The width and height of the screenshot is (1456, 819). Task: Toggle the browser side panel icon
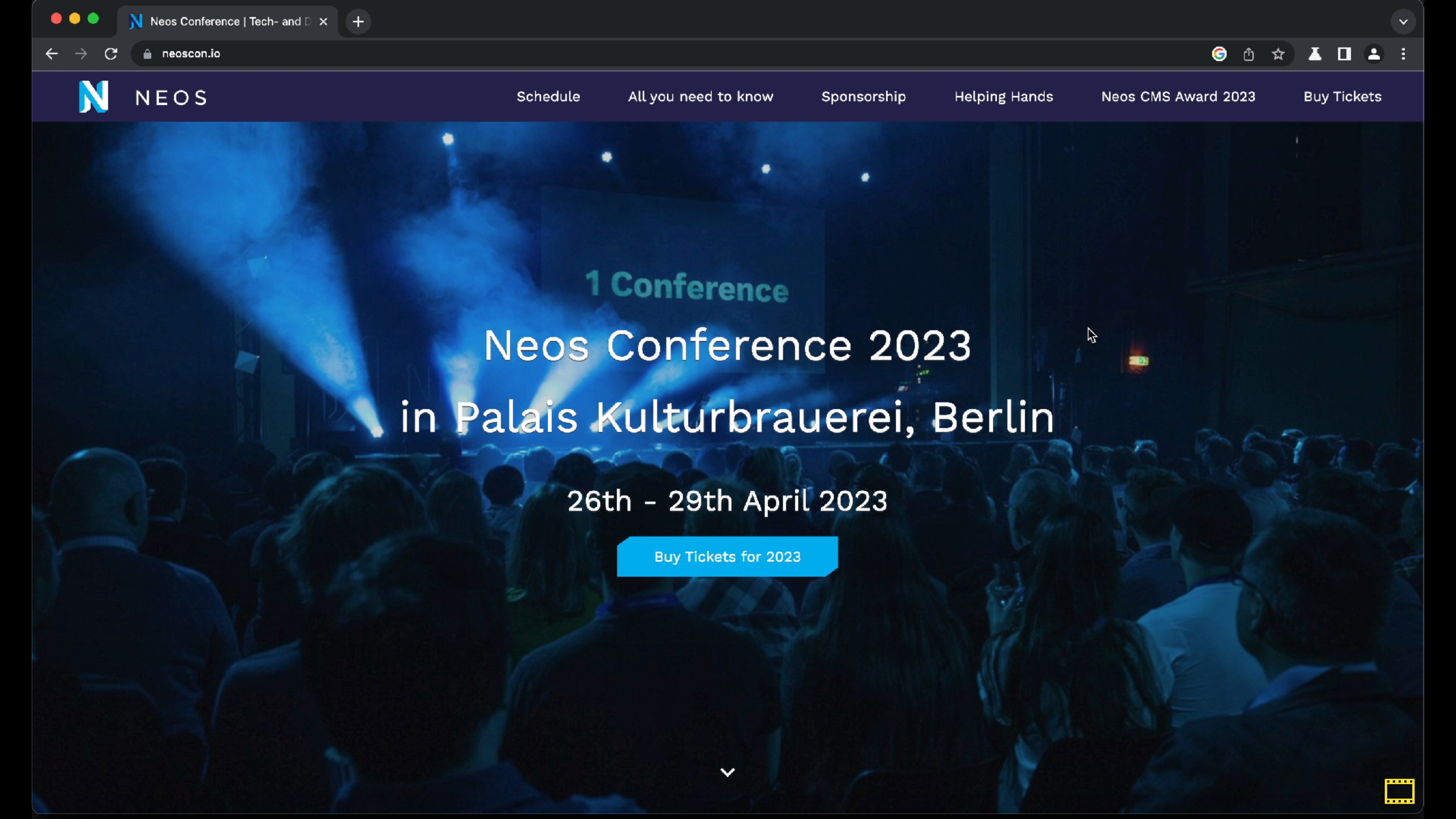point(1344,54)
